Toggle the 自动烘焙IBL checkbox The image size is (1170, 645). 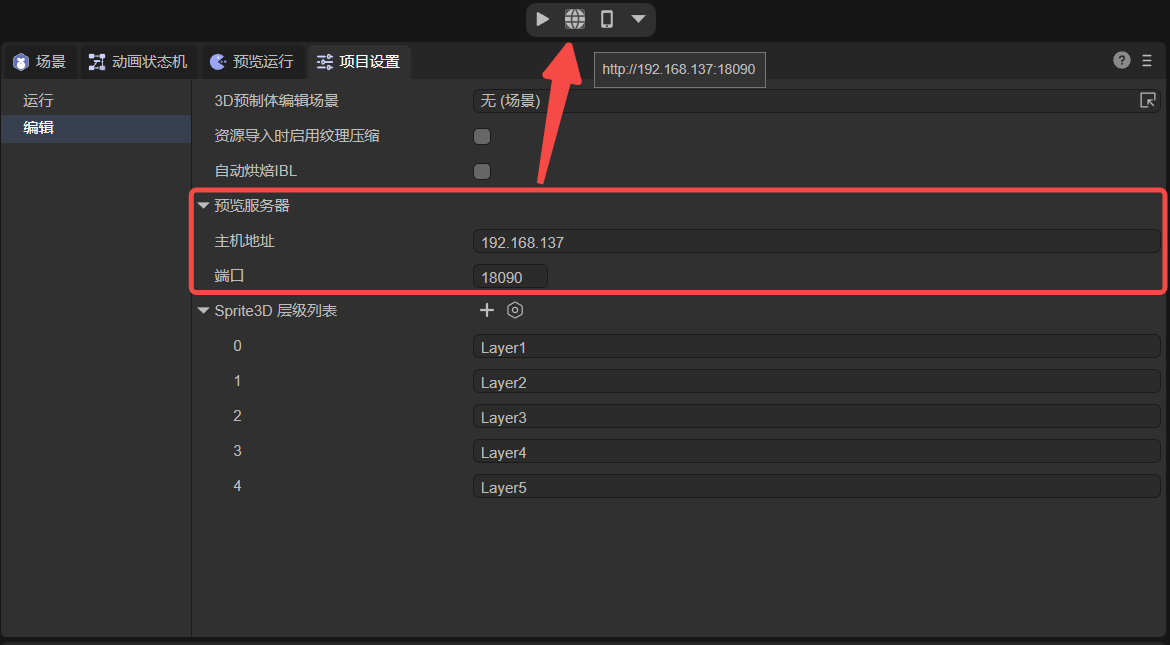pyautogui.click(x=482, y=171)
